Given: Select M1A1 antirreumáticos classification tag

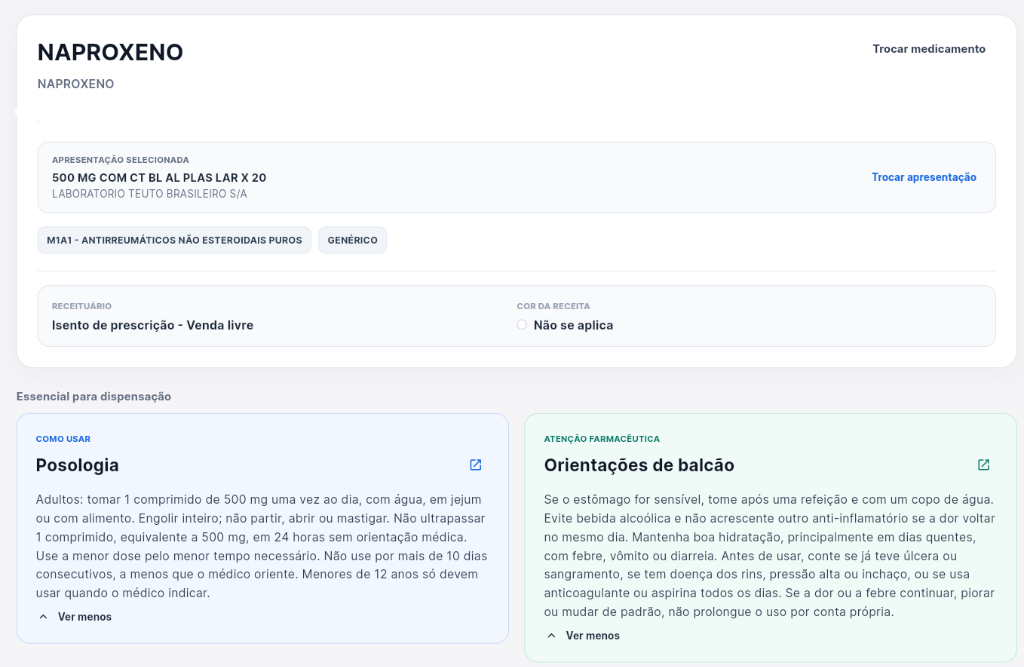Looking at the screenshot, I should (174, 240).
